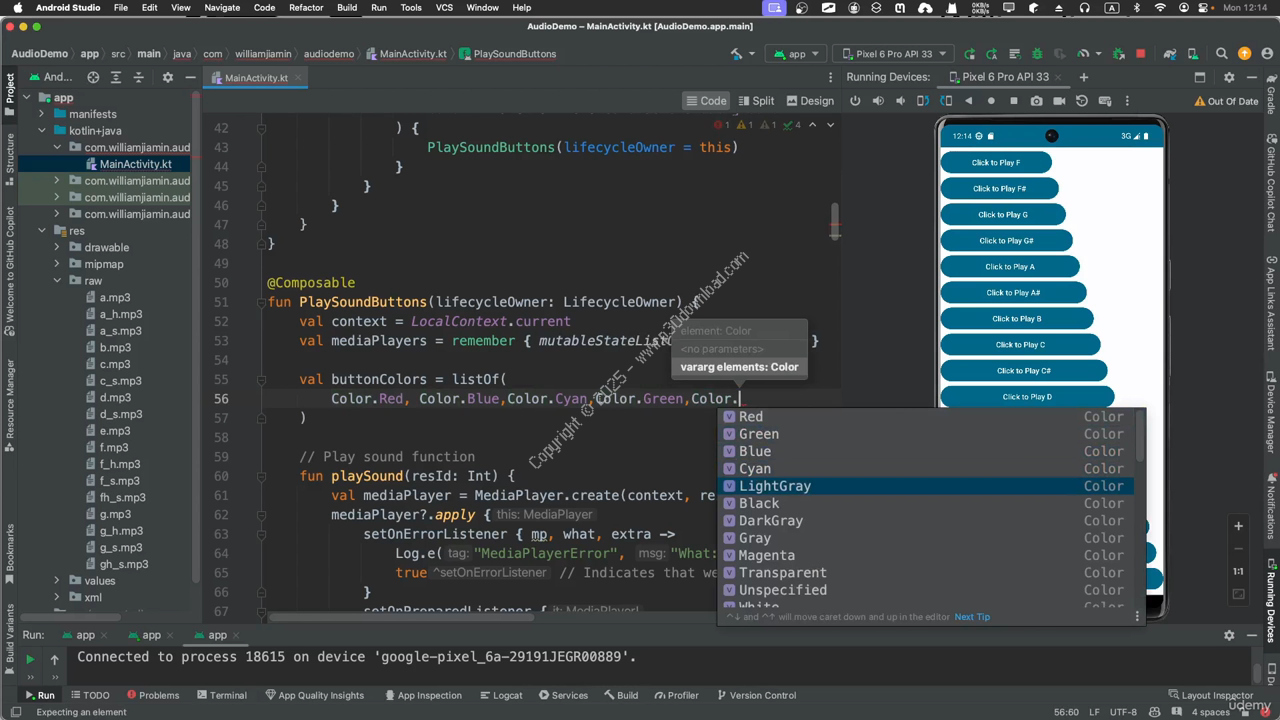Click the orange update notification icon
The height and width of the screenshot is (720, 1280).
[x=1245, y=54]
